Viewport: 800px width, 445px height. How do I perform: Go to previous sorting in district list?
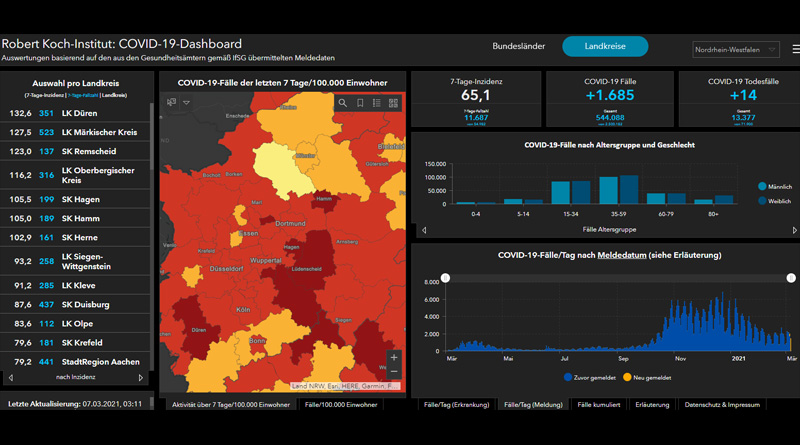coord(11,378)
